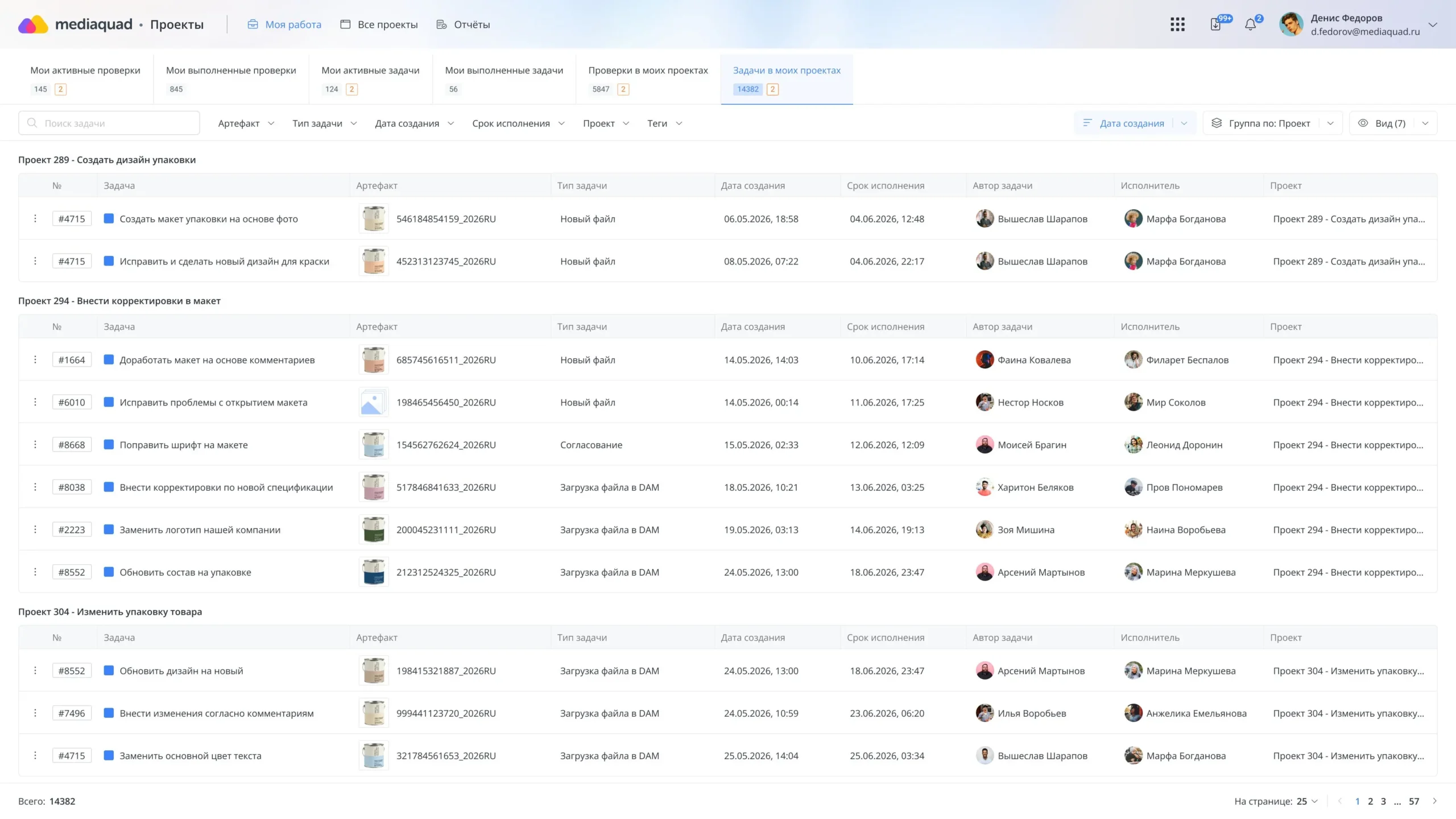This screenshot has height=819, width=1456.
Task: Go to page 3
Action: tap(1383, 801)
